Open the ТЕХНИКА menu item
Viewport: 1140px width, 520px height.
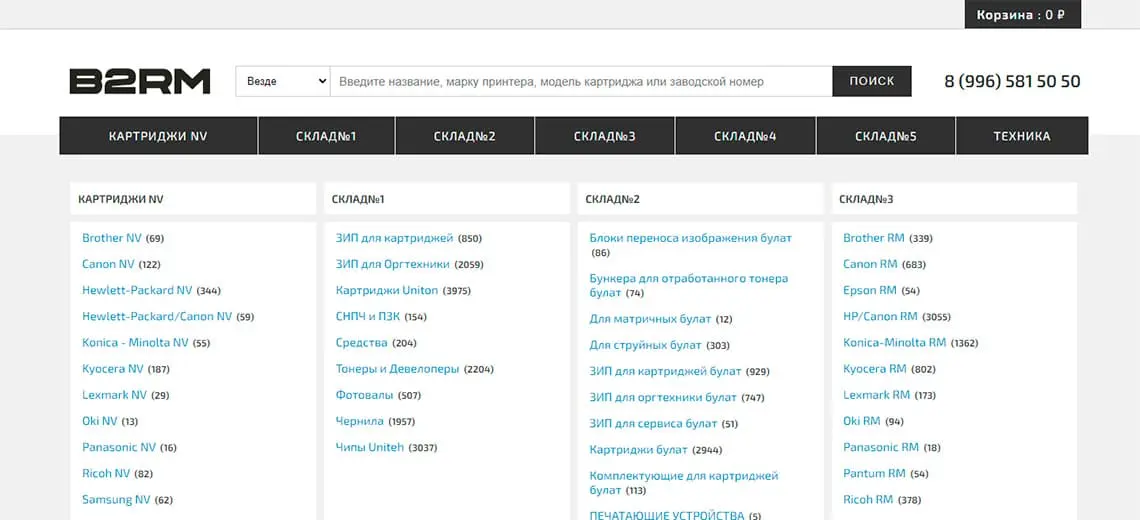(x=1022, y=136)
